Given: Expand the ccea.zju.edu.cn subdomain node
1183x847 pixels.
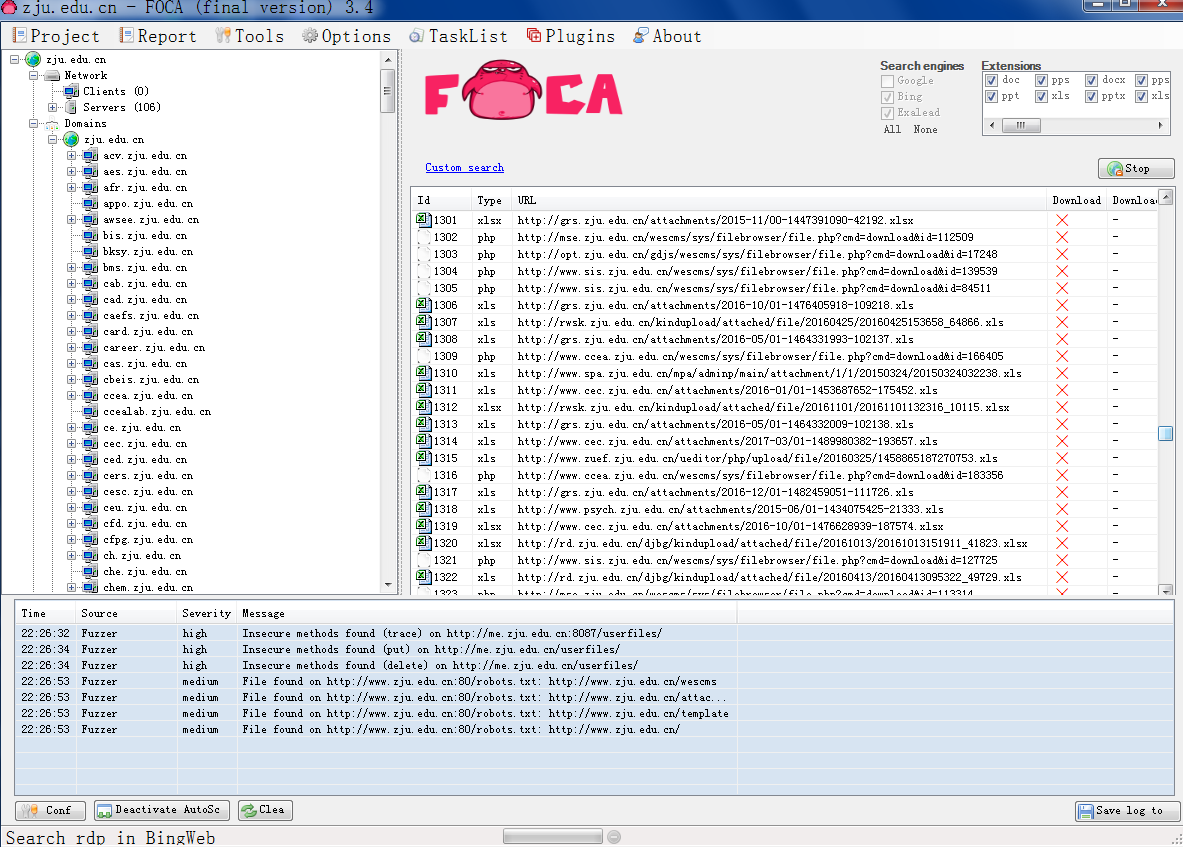Looking at the screenshot, I should (x=72, y=395).
